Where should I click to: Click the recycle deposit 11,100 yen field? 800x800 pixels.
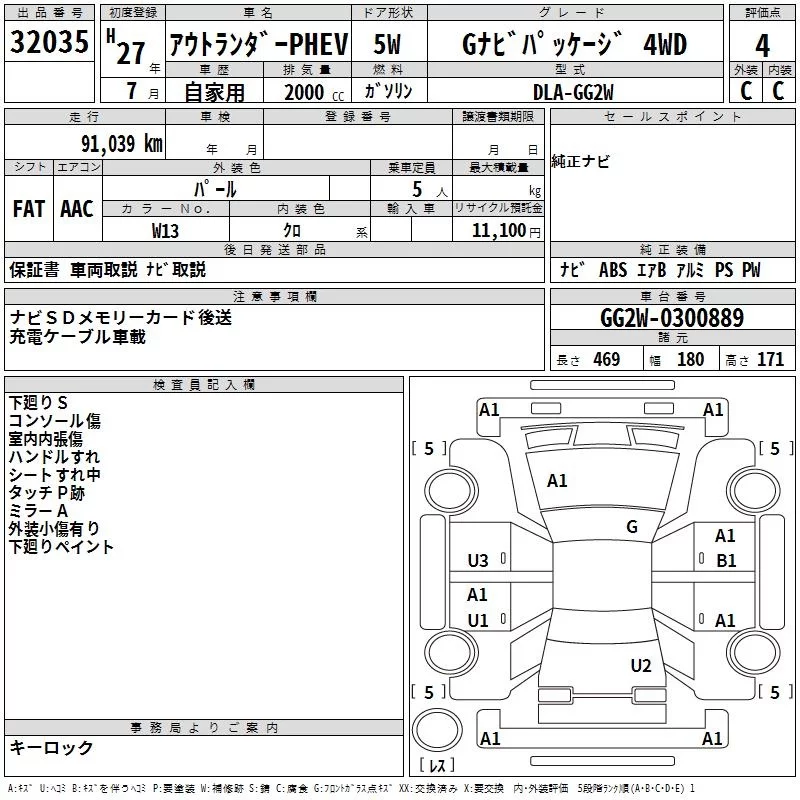click(498, 230)
